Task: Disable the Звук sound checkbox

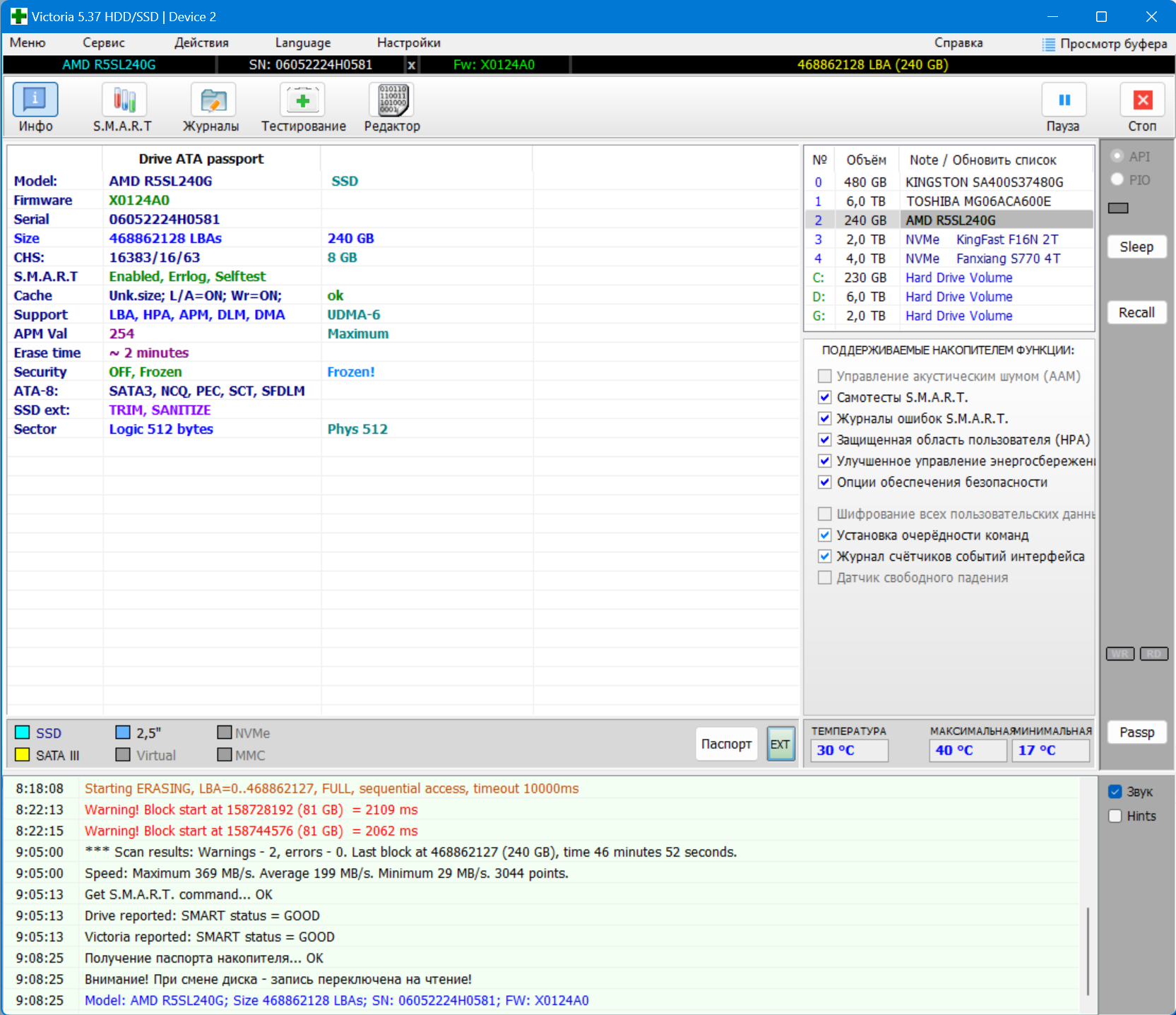Action: 1115,792
